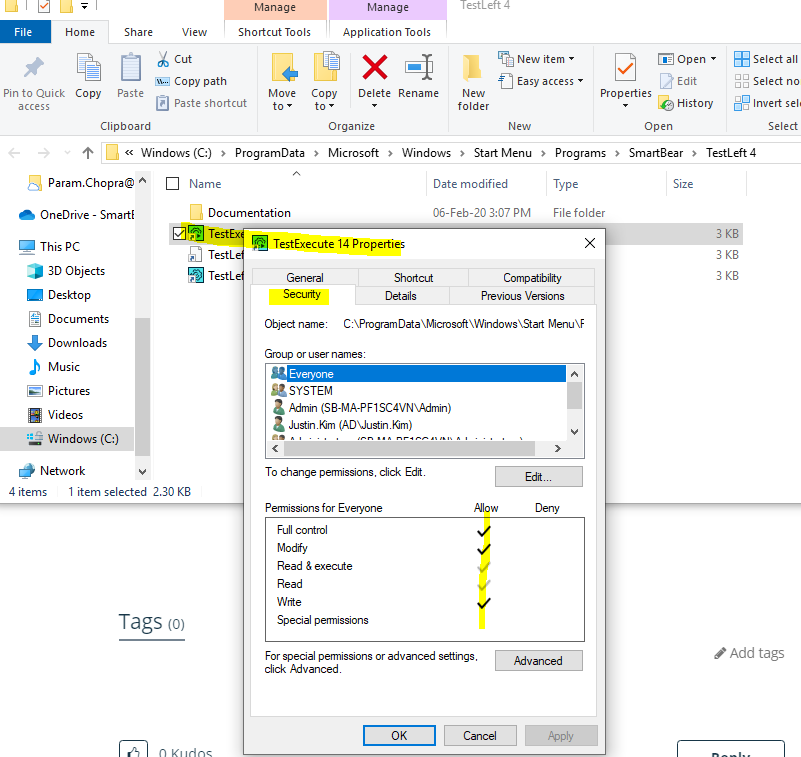Click right arrow of horizontal scrollbar in list
The image size is (801, 757).
click(x=557, y=448)
